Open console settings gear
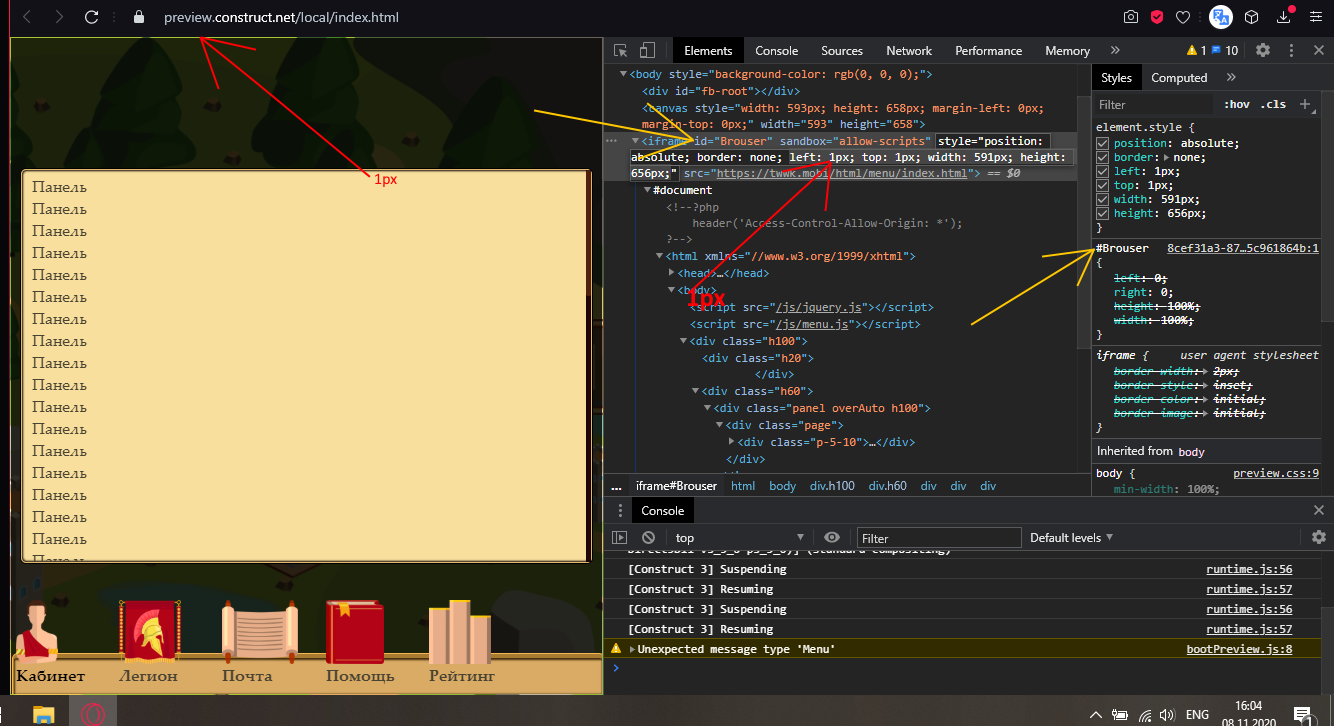Image resolution: width=1334 pixels, height=726 pixels. [x=1318, y=538]
